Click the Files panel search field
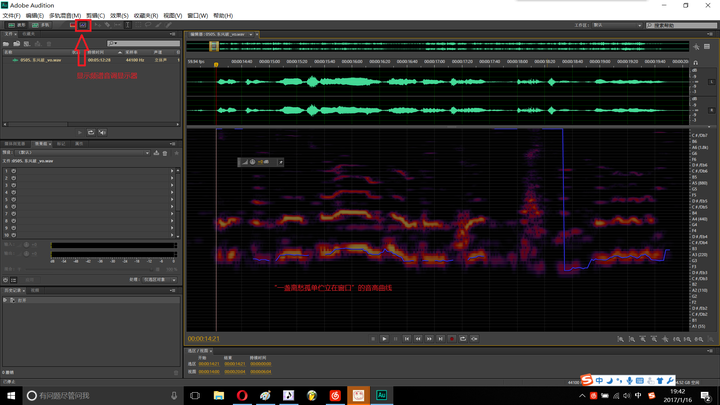Image resolution: width=720 pixels, height=405 pixels. (x=144, y=43)
